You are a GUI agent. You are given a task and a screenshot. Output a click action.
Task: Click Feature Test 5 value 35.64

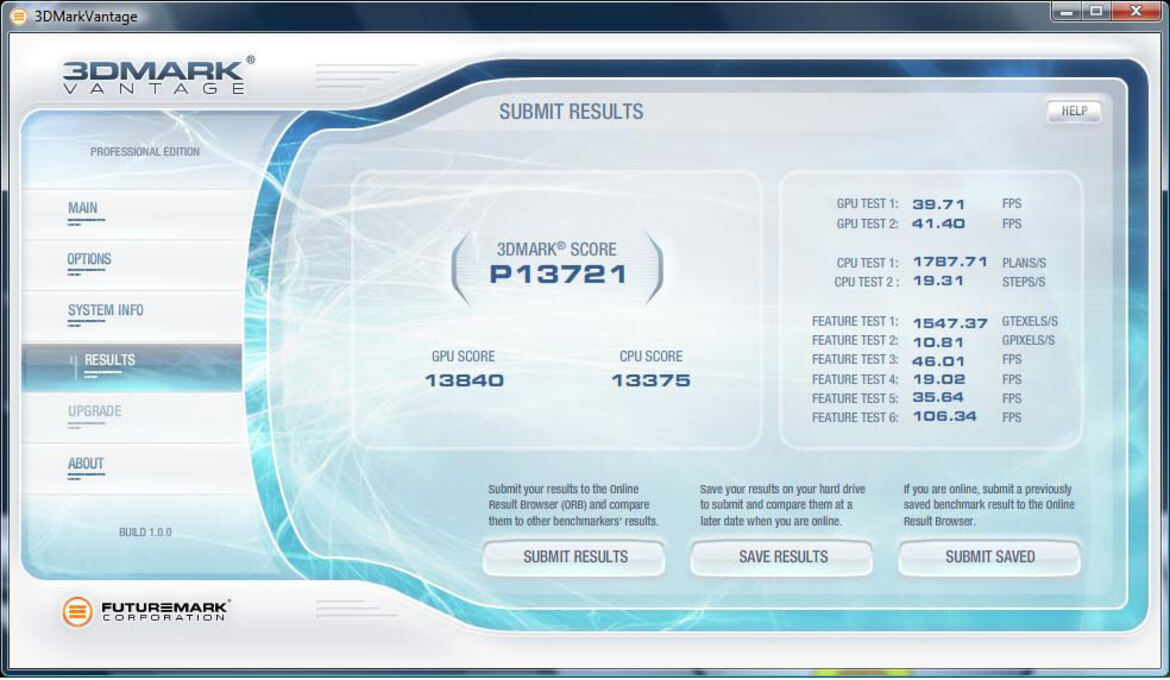coord(939,398)
